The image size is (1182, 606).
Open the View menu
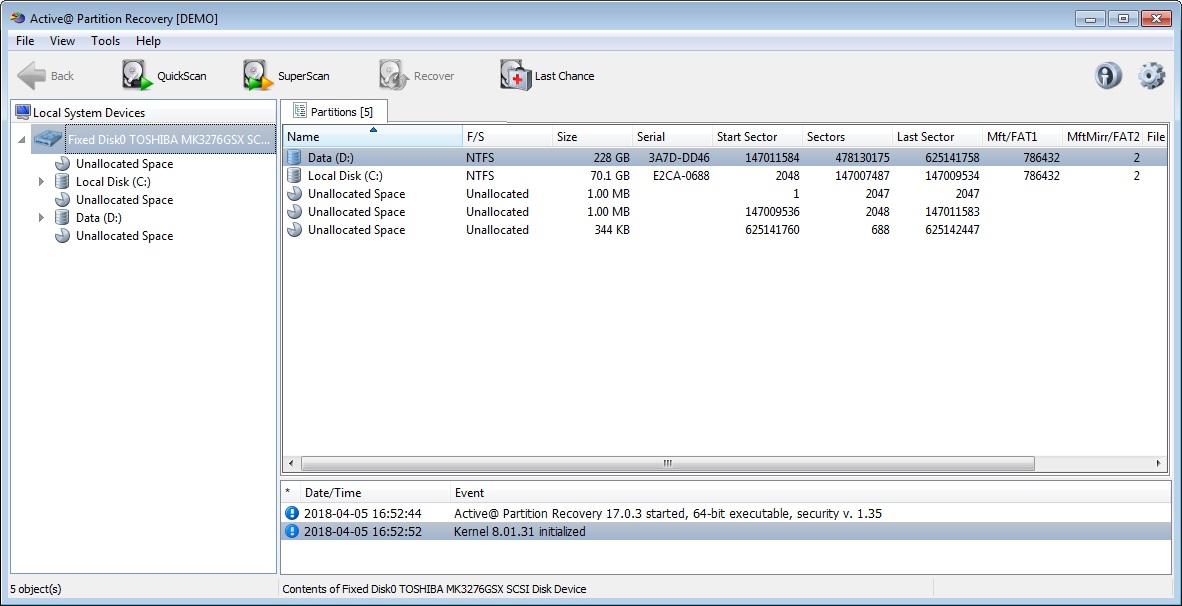pos(63,41)
